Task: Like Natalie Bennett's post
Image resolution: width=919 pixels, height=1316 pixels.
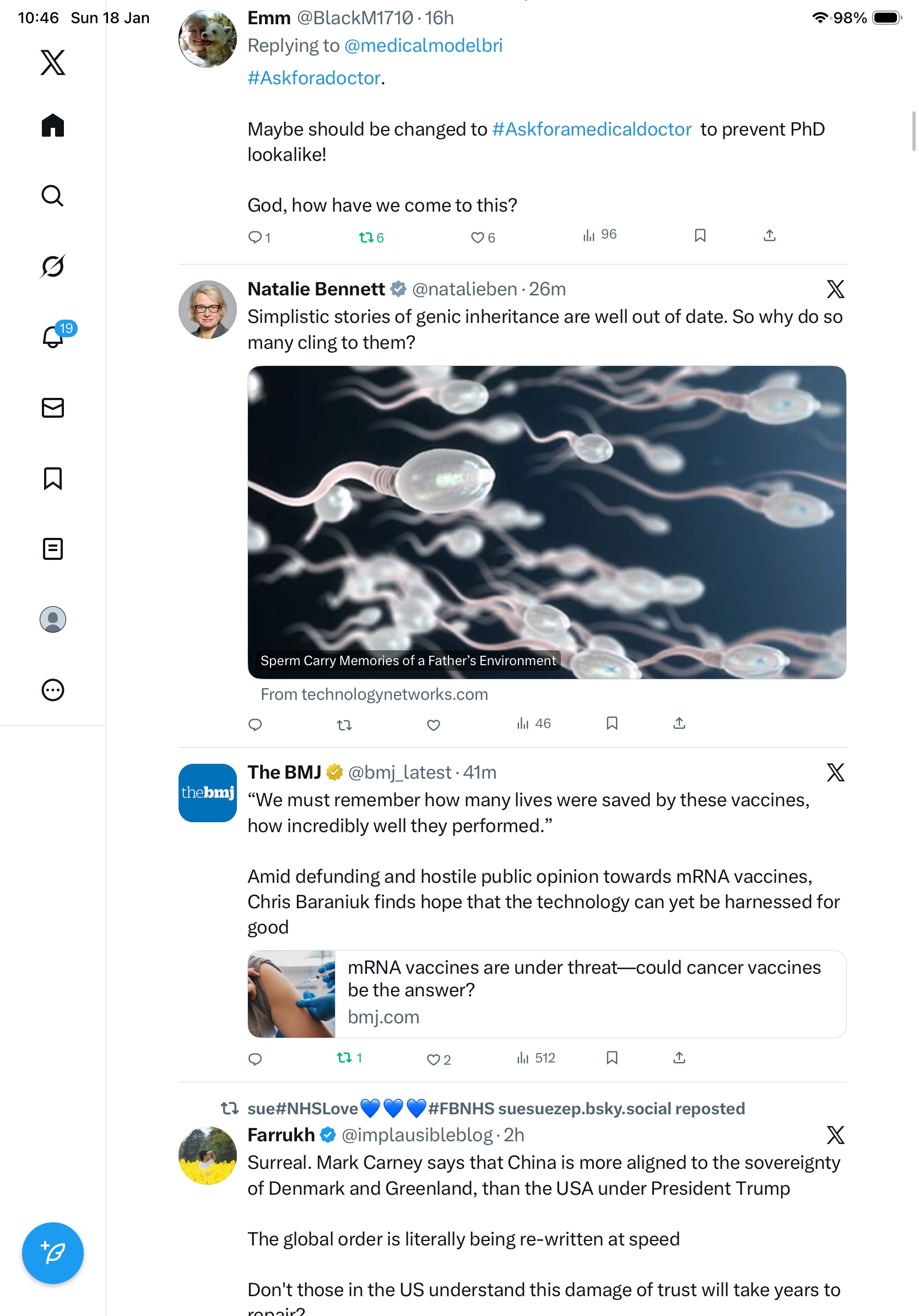Action: 434,725
